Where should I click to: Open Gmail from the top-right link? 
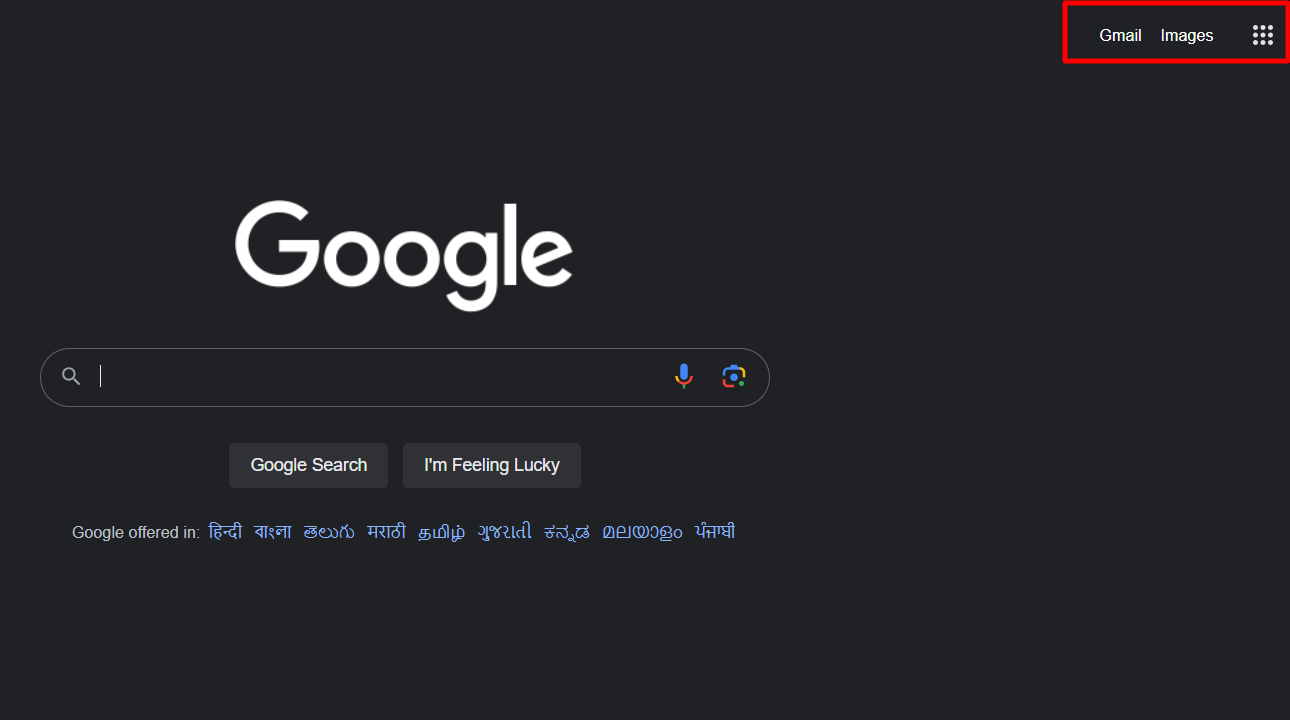point(1120,35)
